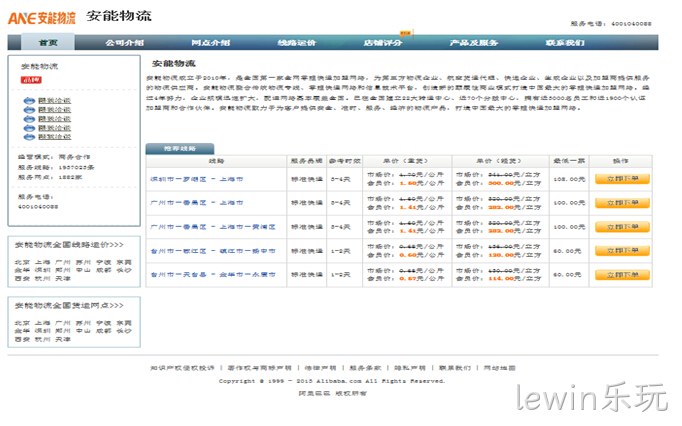Go to the 首页 tab
Screen dimensions: 682x426
click(48, 42)
